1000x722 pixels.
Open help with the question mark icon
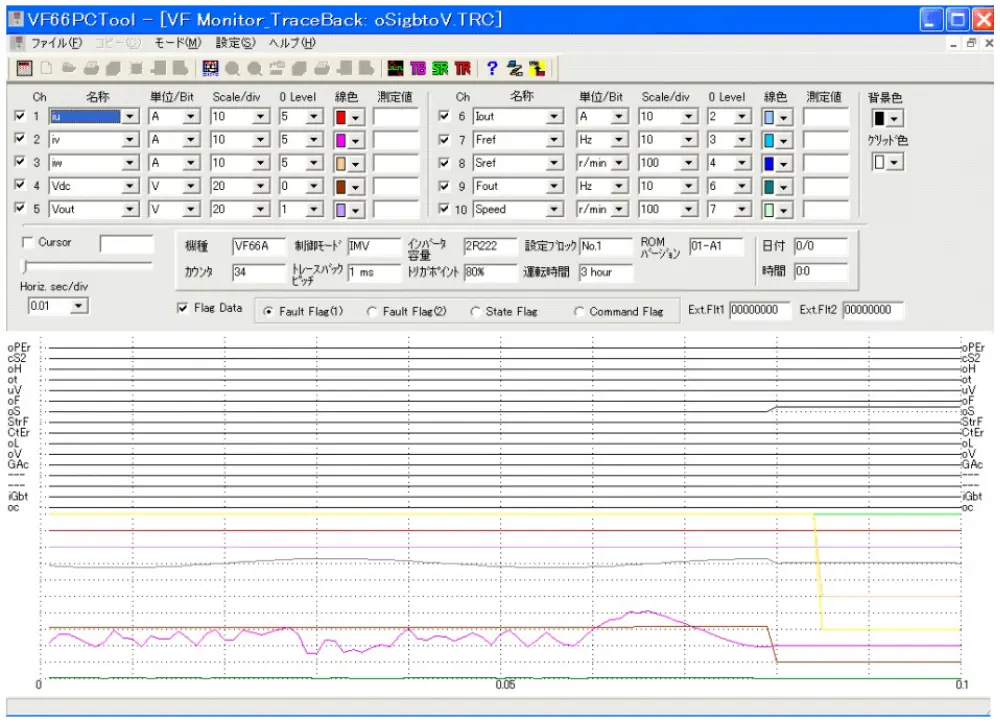pyautogui.click(x=492, y=68)
